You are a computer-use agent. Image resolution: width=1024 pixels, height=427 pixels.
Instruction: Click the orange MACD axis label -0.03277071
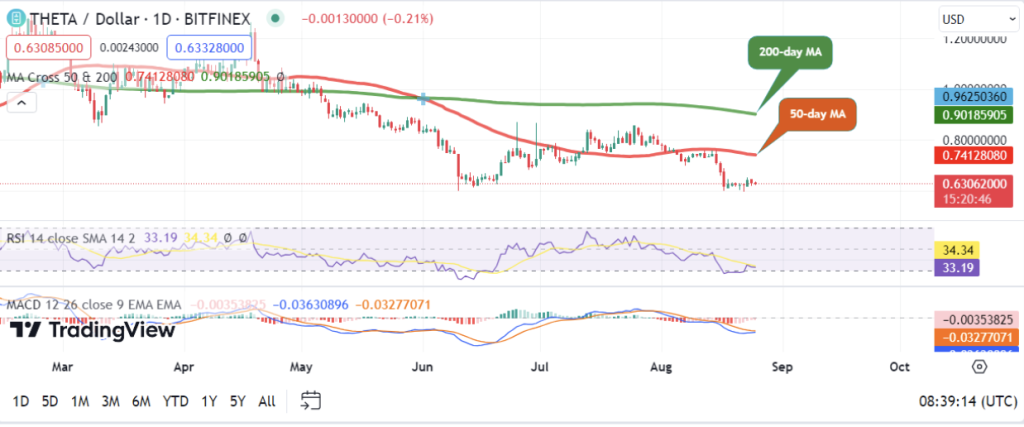[974, 337]
